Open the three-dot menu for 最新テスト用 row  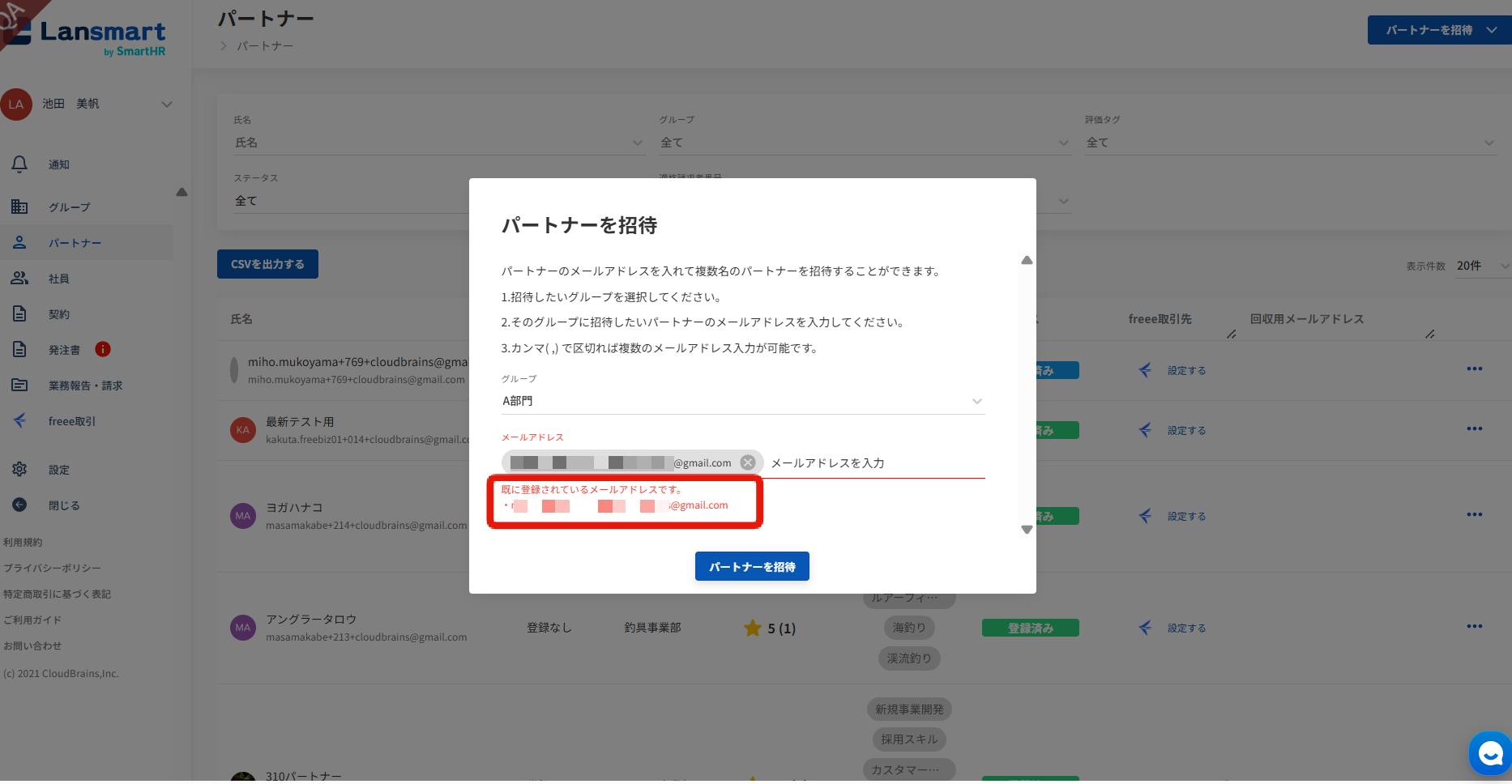[1475, 428]
